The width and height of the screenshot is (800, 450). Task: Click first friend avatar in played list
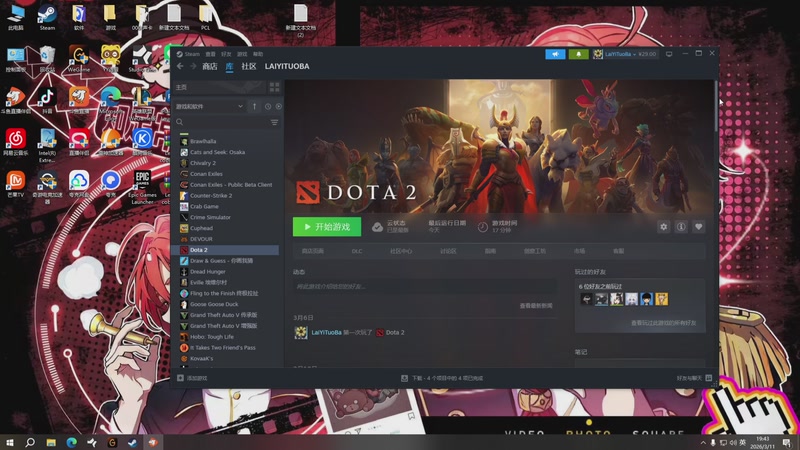586,299
